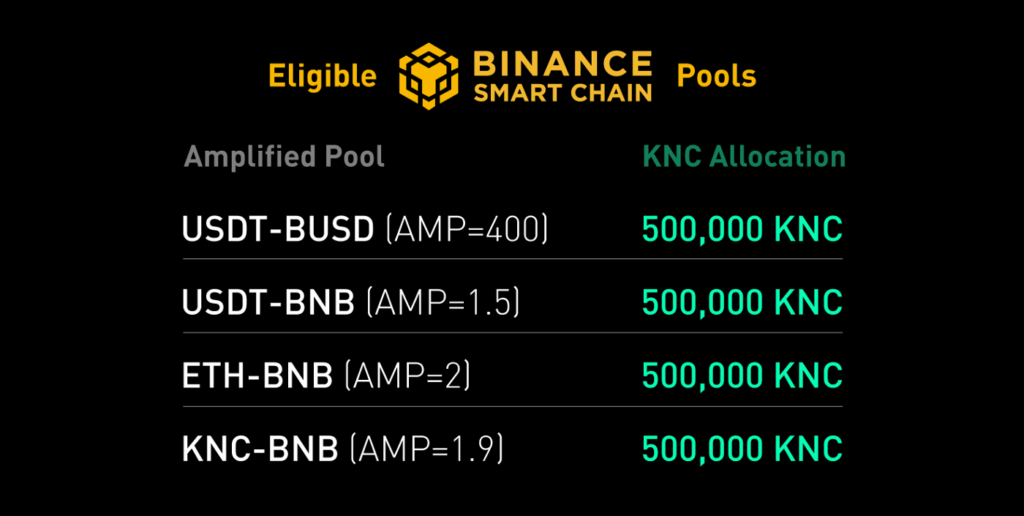This screenshot has height=516, width=1024.
Task: Click the AMP=1.5 label
Action: click(443, 303)
